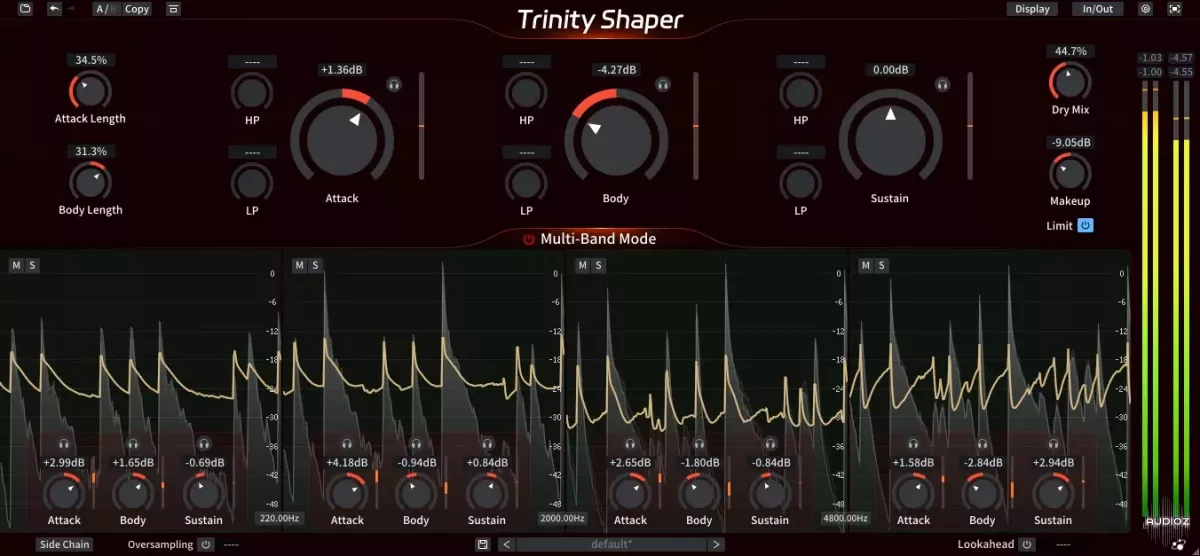Image resolution: width=1200 pixels, height=556 pixels.
Task: Solo the third band with S button
Action: (x=598, y=265)
